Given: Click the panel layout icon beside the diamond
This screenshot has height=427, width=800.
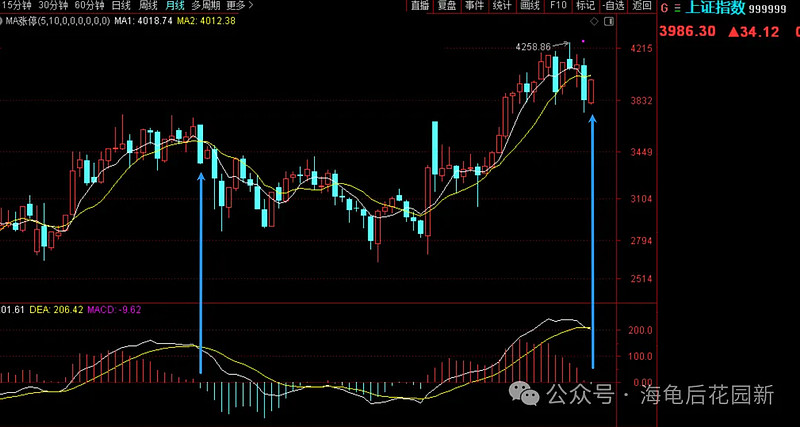Looking at the screenshot, I should click(608, 21).
